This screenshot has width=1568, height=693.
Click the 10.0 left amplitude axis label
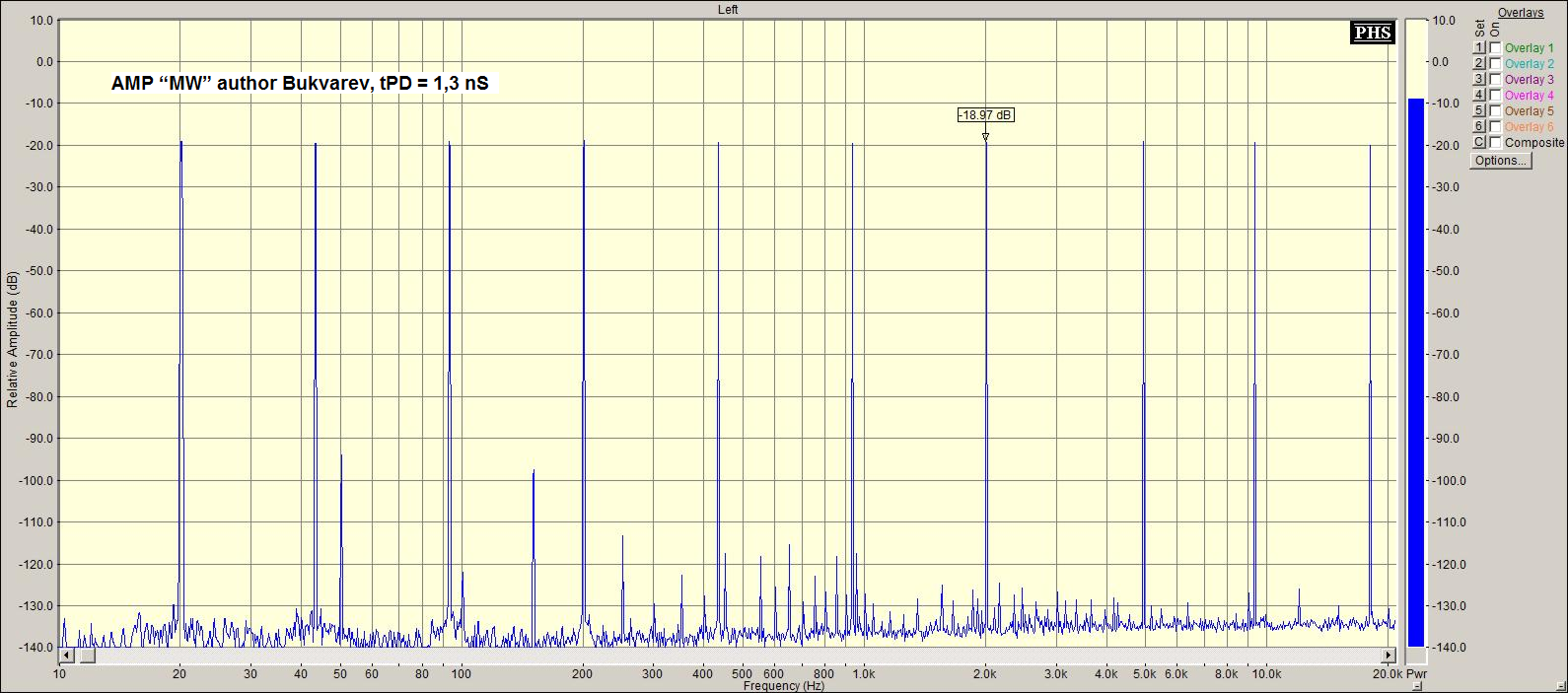pos(42,20)
